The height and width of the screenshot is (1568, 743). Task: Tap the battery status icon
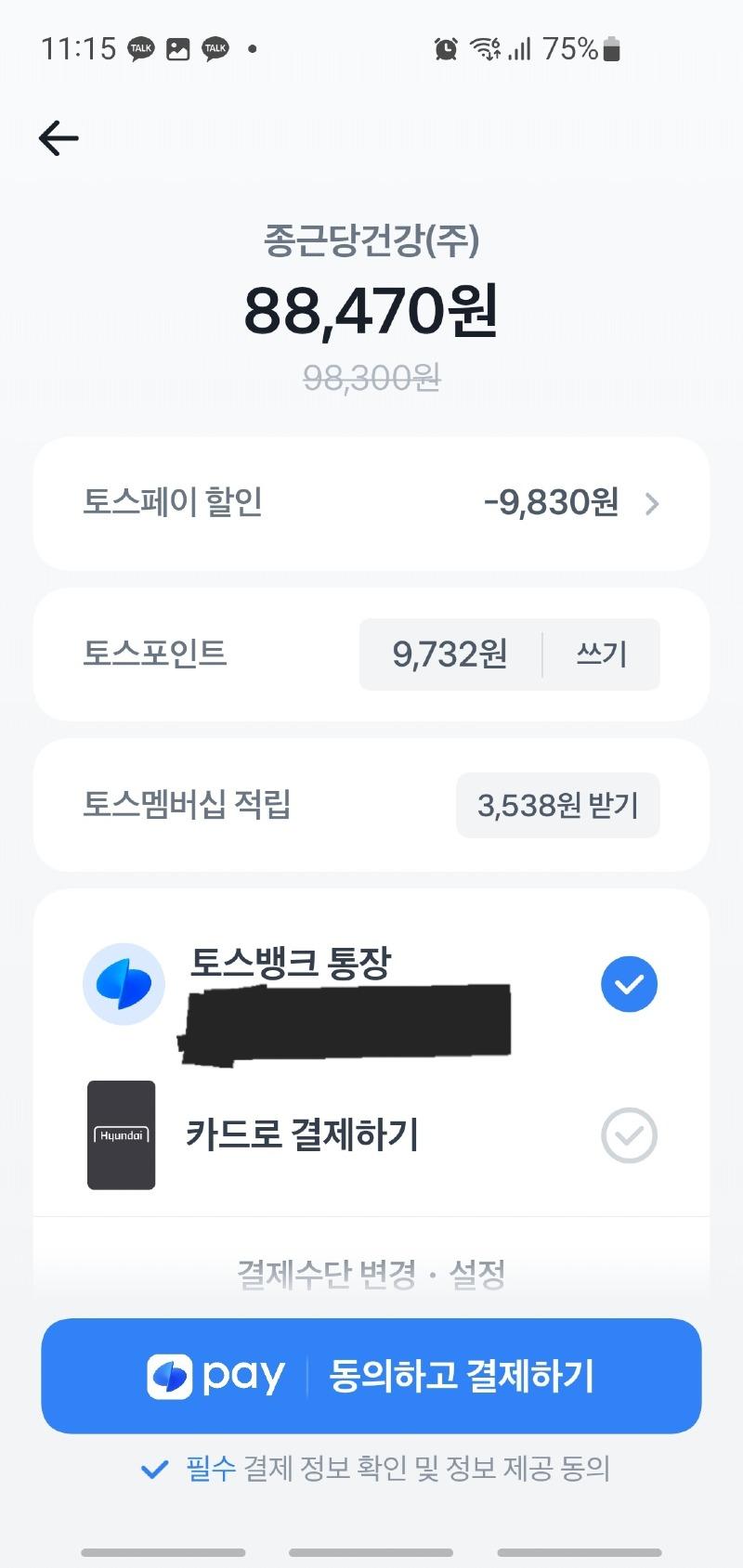click(611, 48)
